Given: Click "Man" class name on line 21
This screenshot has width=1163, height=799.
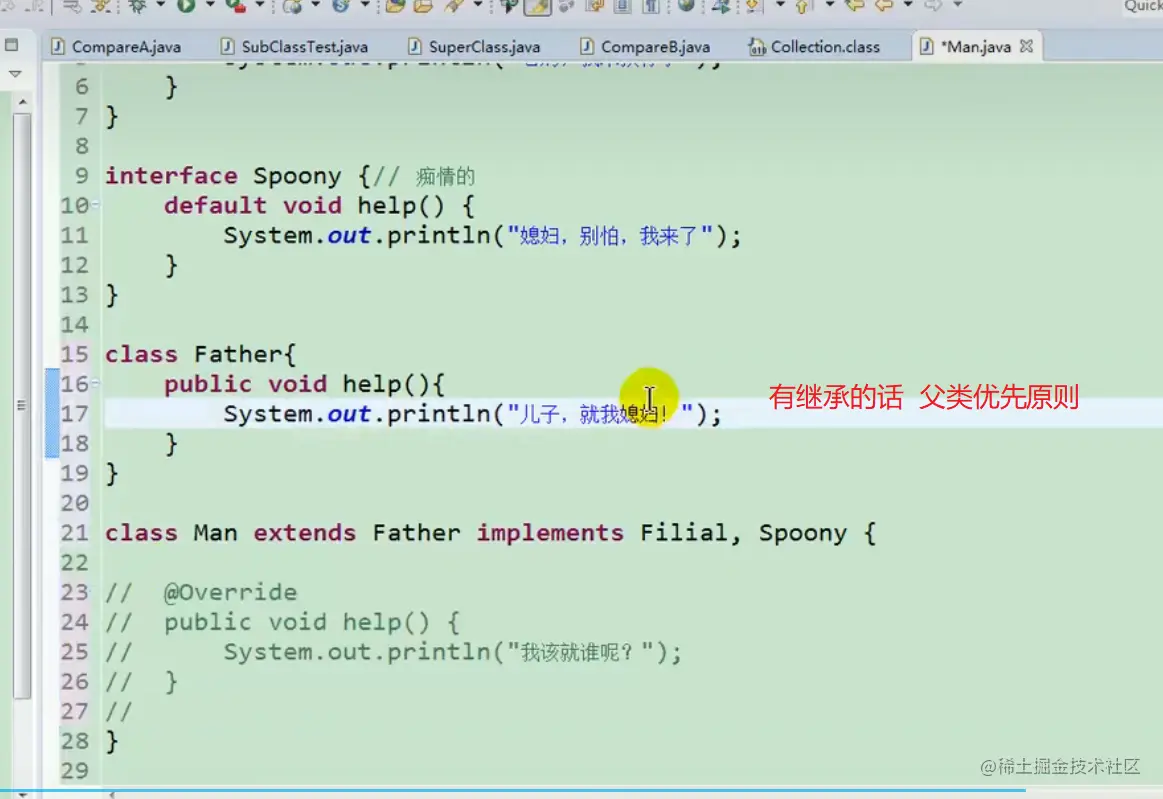Looking at the screenshot, I should pos(216,533).
